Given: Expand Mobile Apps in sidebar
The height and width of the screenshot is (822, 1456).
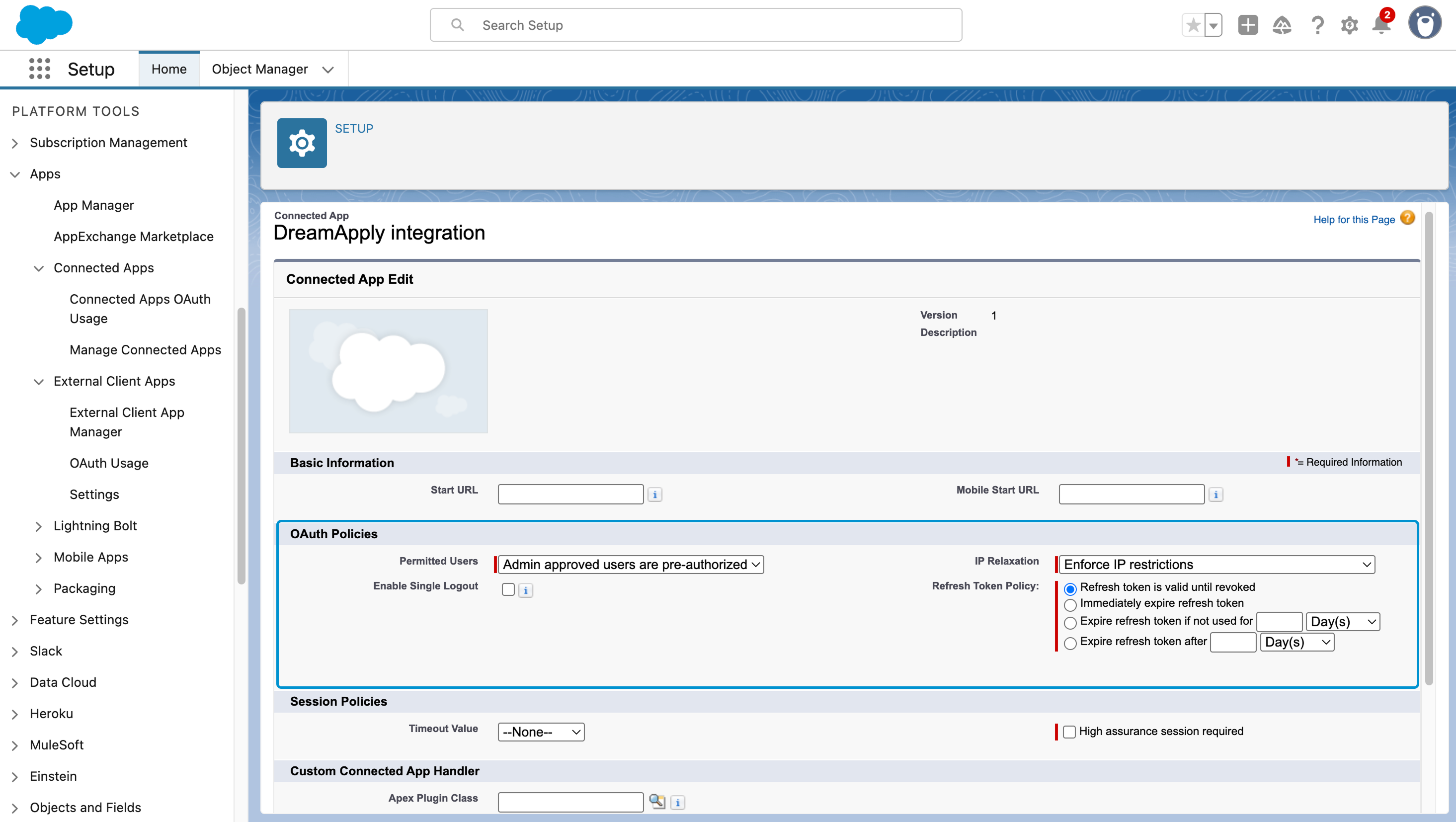Looking at the screenshot, I should click(38, 558).
